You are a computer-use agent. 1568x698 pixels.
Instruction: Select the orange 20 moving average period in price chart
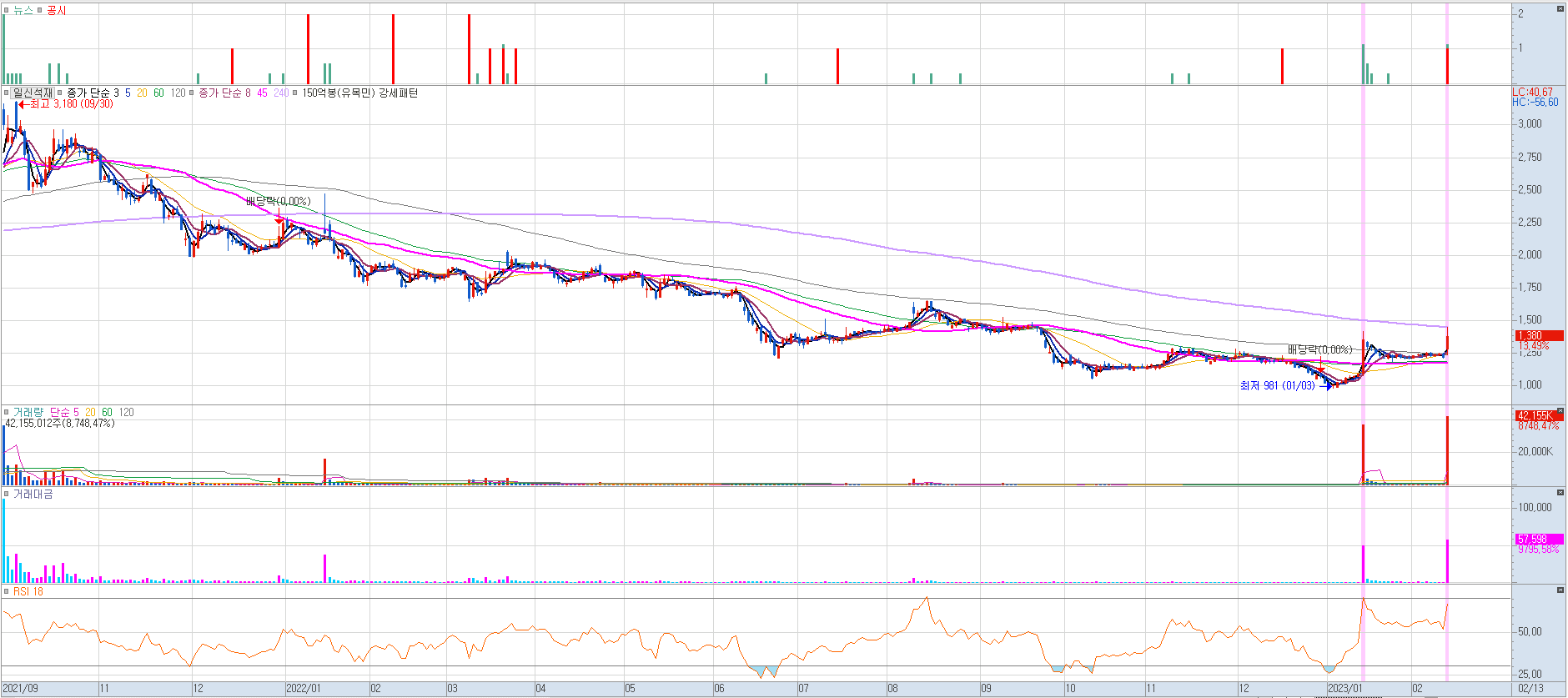tap(142, 93)
